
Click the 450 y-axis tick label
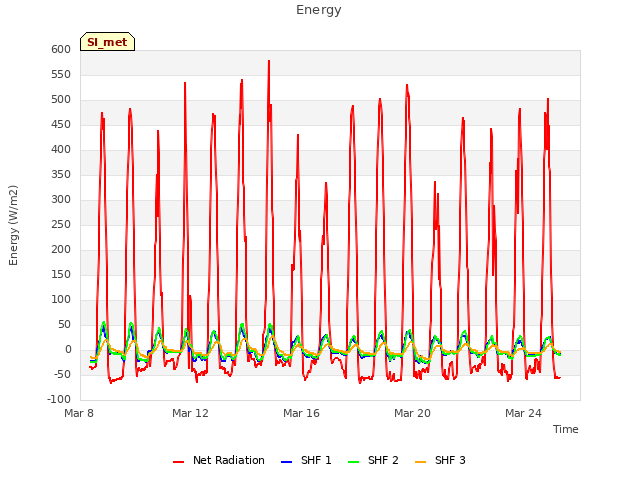click(x=61, y=125)
